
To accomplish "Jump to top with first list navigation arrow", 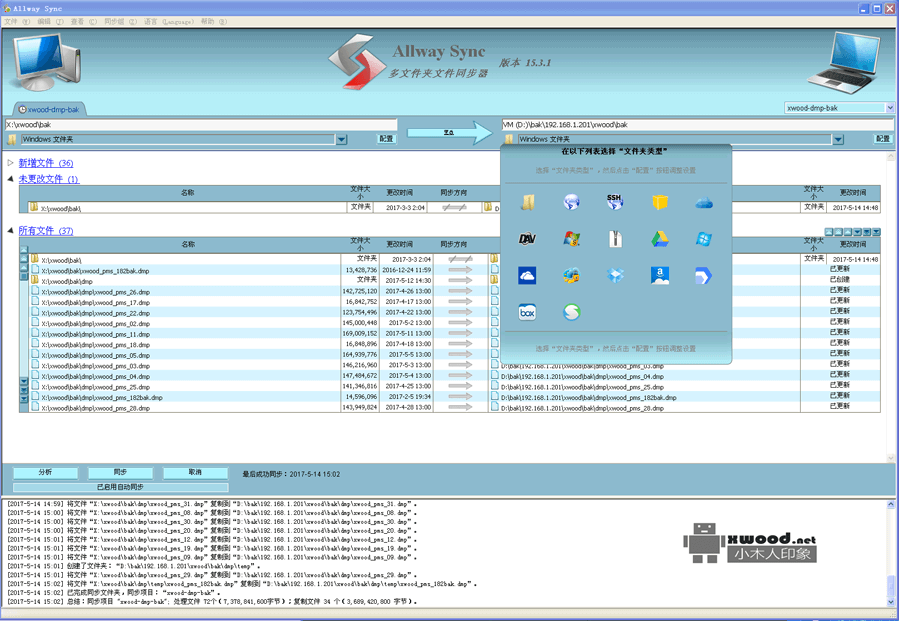I will click(x=829, y=232).
